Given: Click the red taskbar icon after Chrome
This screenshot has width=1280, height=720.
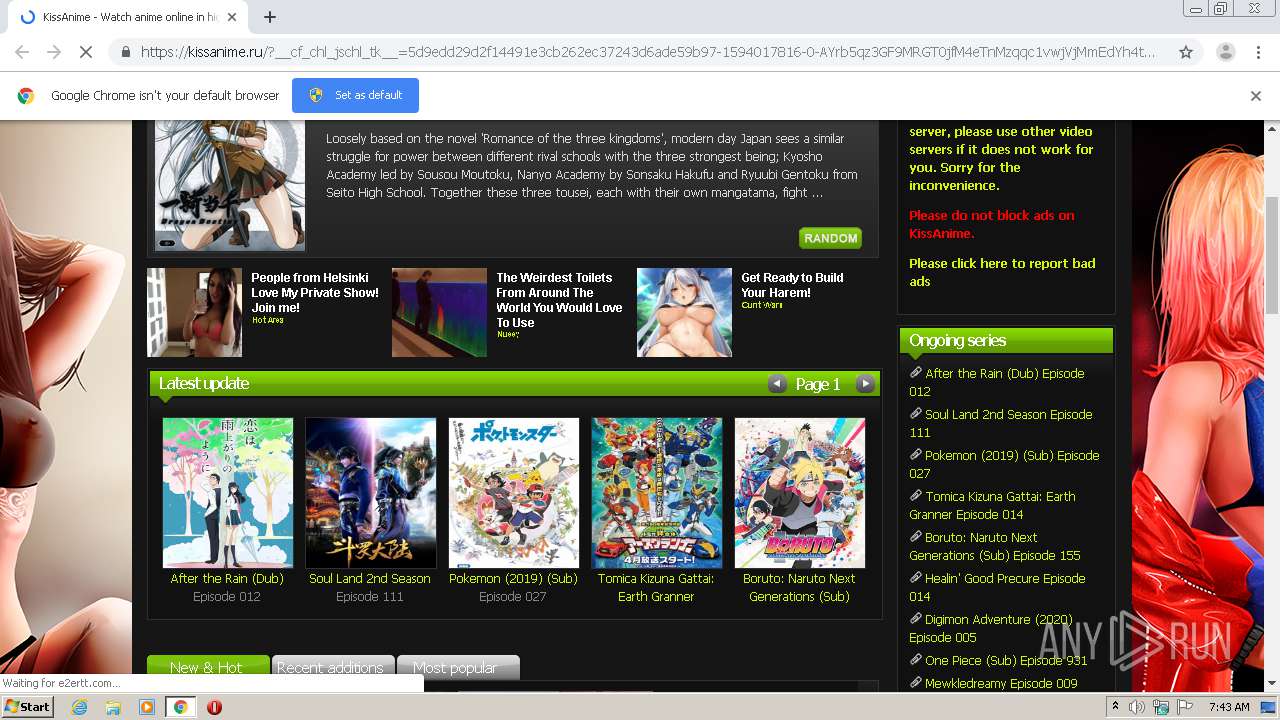Looking at the screenshot, I should pyautogui.click(x=214, y=707).
